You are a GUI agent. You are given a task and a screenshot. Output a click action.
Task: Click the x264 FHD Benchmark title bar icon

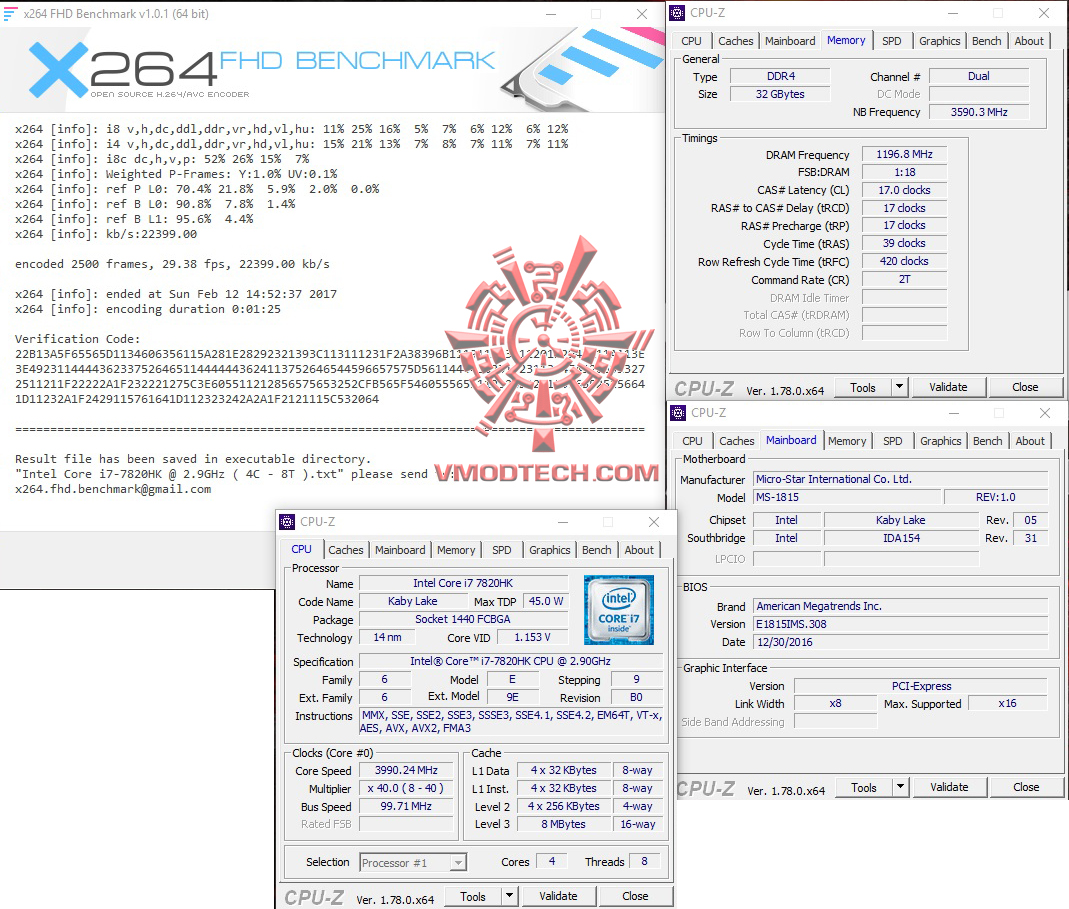tap(10, 14)
